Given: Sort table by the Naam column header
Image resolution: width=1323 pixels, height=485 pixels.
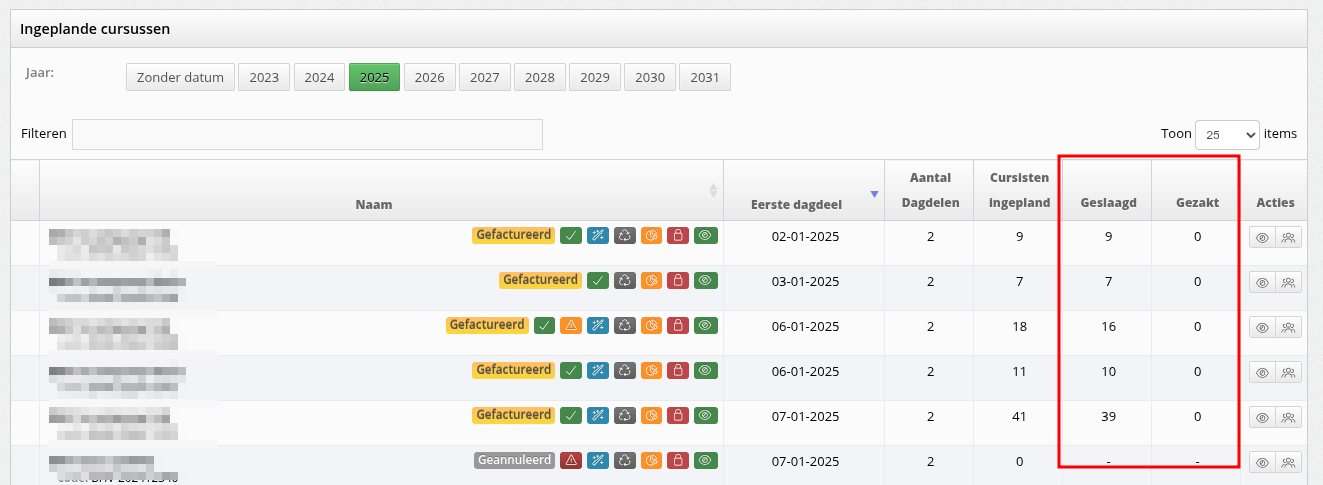Looking at the screenshot, I should click(374, 203).
